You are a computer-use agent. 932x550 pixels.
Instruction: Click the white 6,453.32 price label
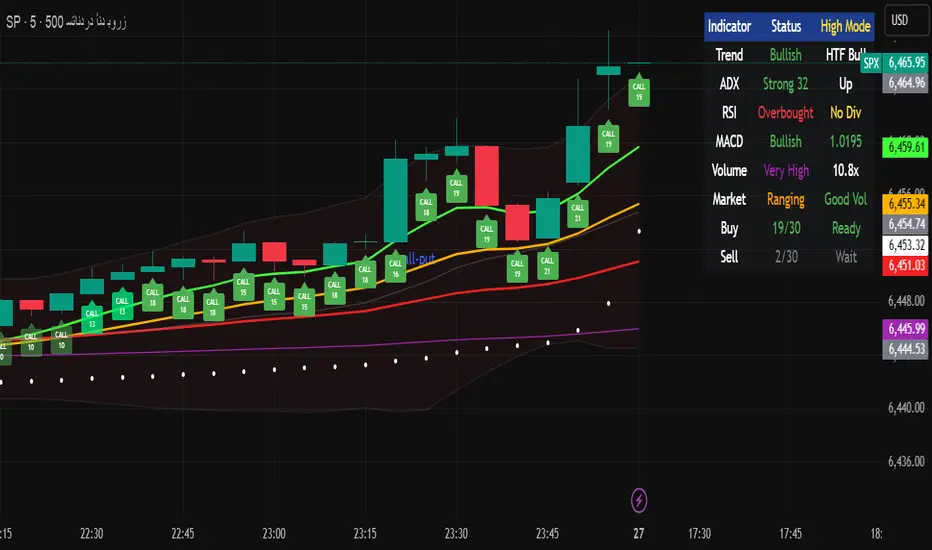pyautogui.click(x=906, y=245)
